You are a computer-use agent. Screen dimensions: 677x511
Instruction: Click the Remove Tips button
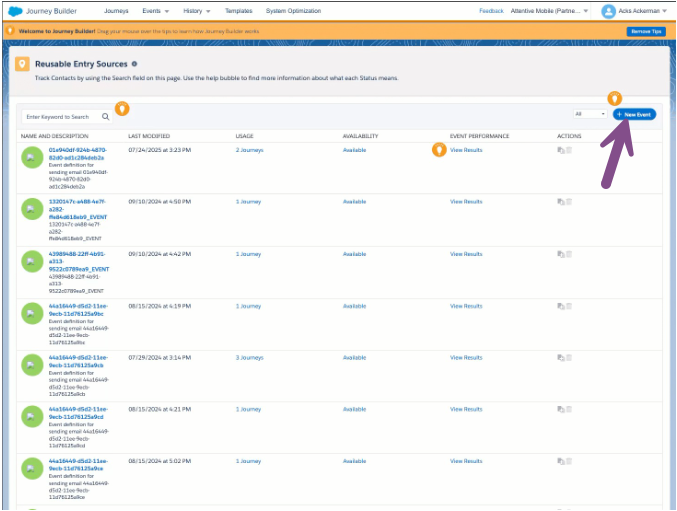645,31
